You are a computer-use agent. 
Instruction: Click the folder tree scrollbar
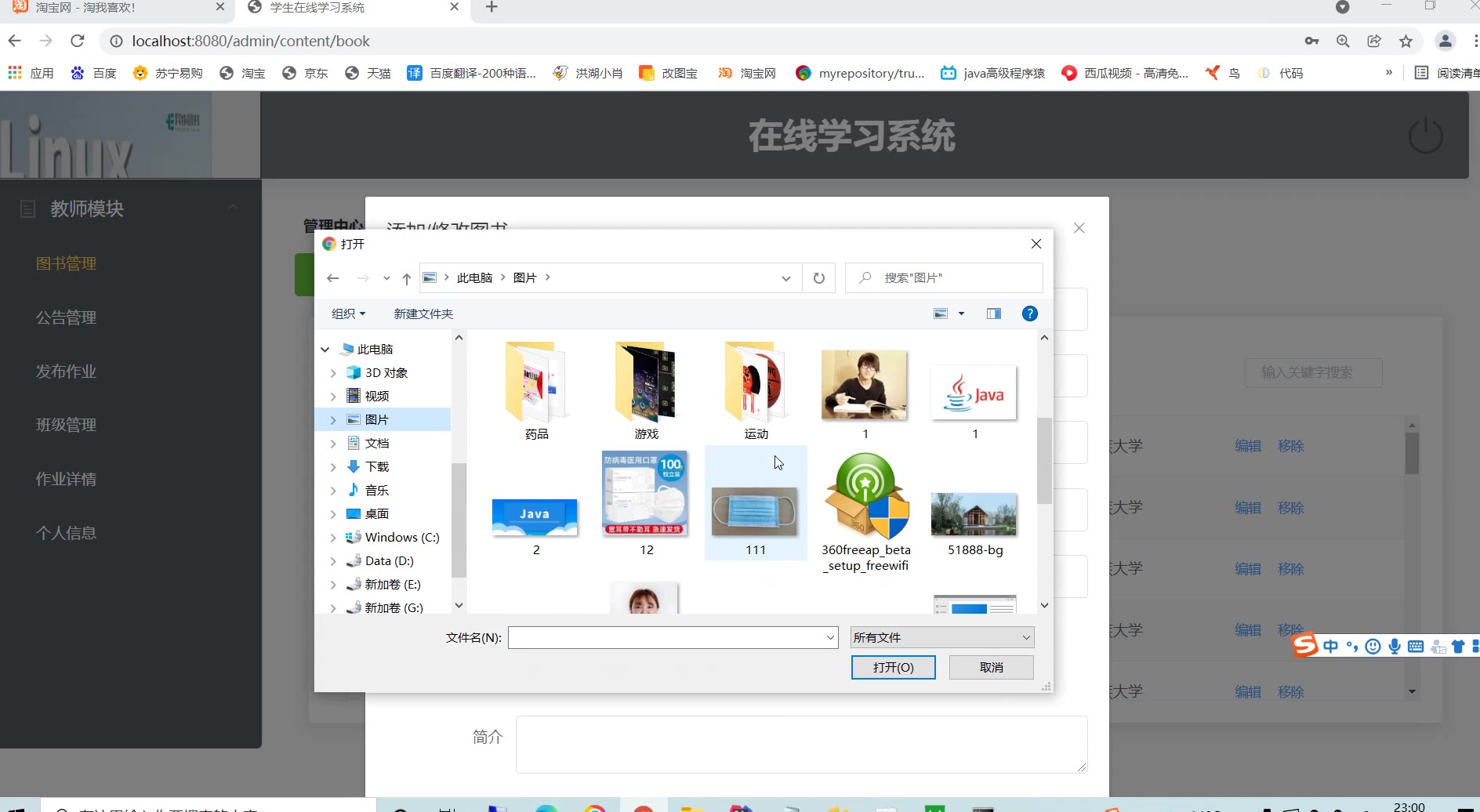point(459,520)
